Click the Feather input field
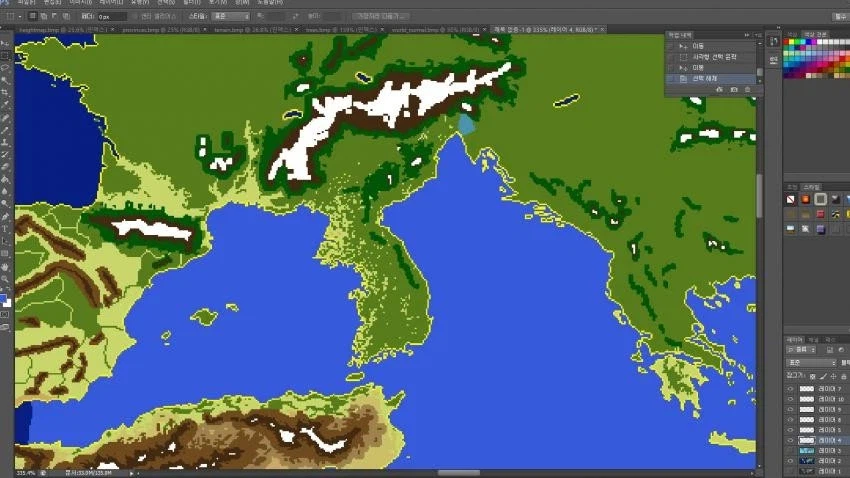The height and width of the screenshot is (478, 850). tap(112, 16)
